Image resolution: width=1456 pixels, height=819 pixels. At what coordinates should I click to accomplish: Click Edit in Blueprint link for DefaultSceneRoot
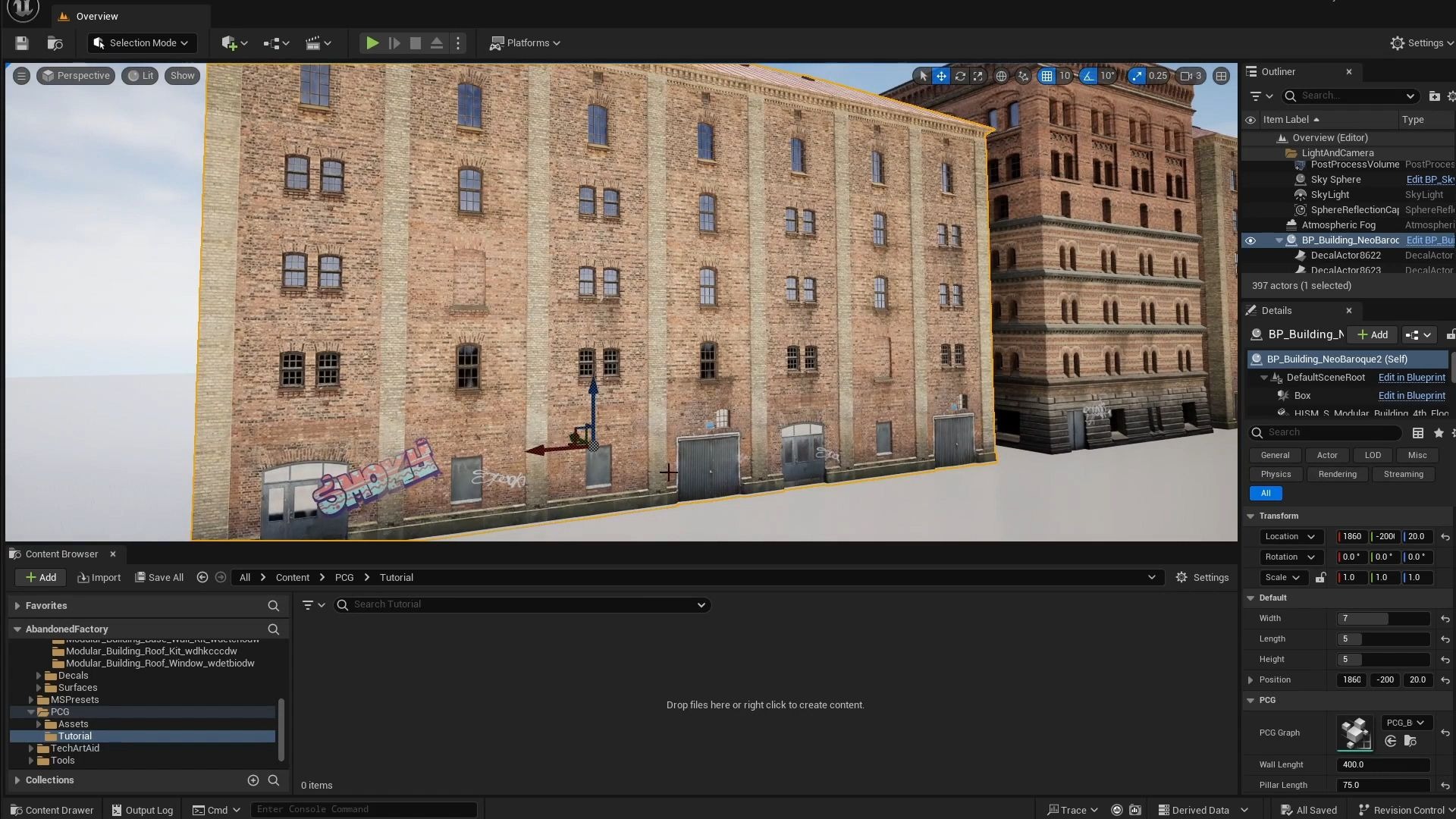pos(1411,378)
